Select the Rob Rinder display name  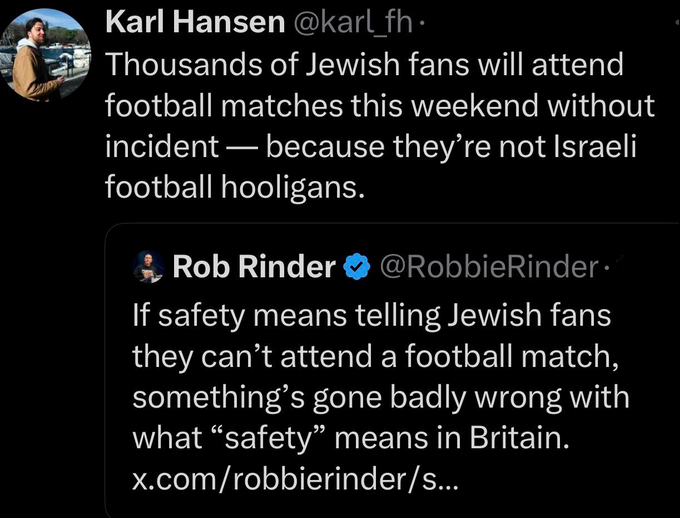tap(254, 267)
